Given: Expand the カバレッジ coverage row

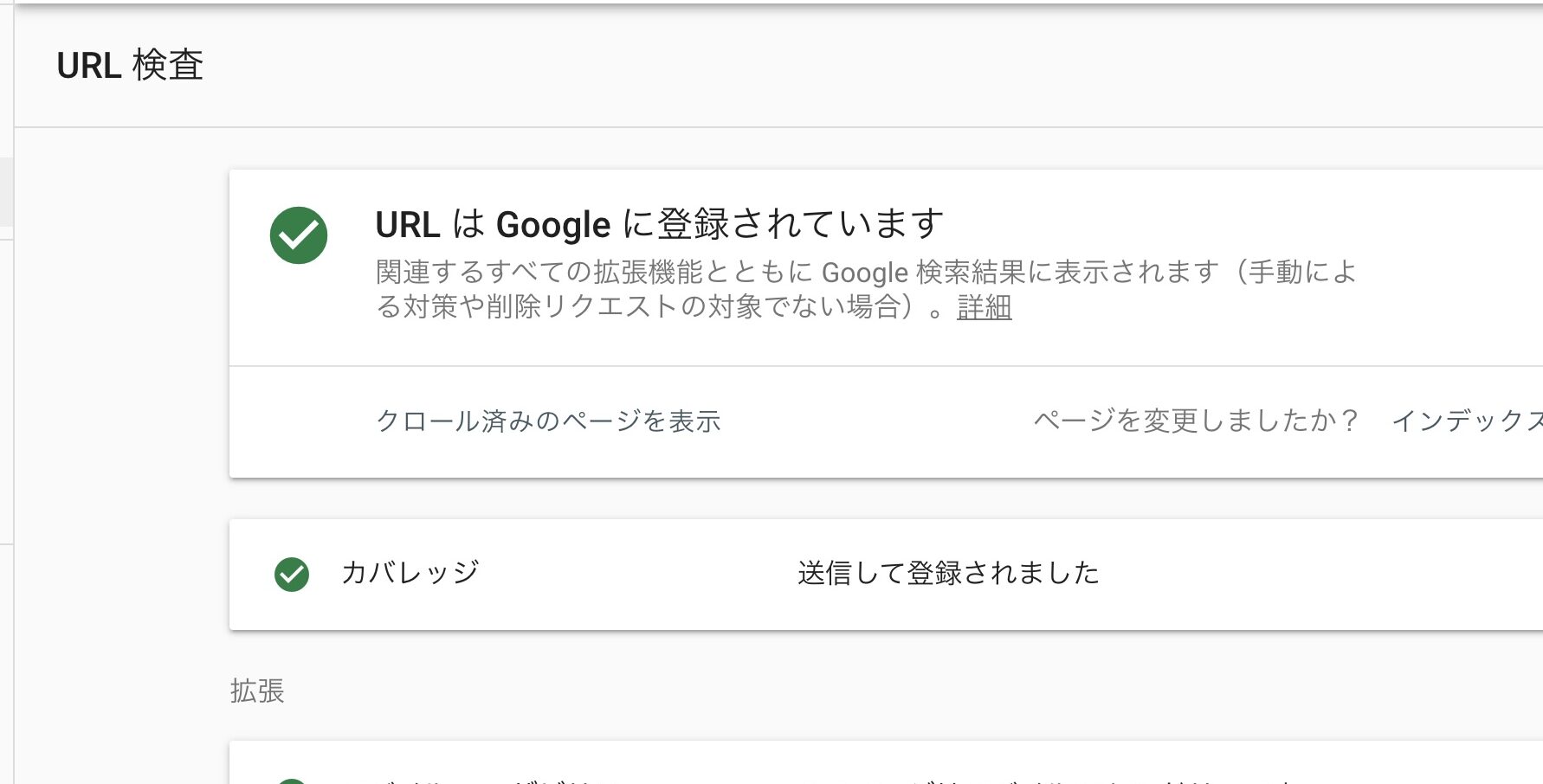Looking at the screenshot, I should pyautogui.click(x=886, y=575).
